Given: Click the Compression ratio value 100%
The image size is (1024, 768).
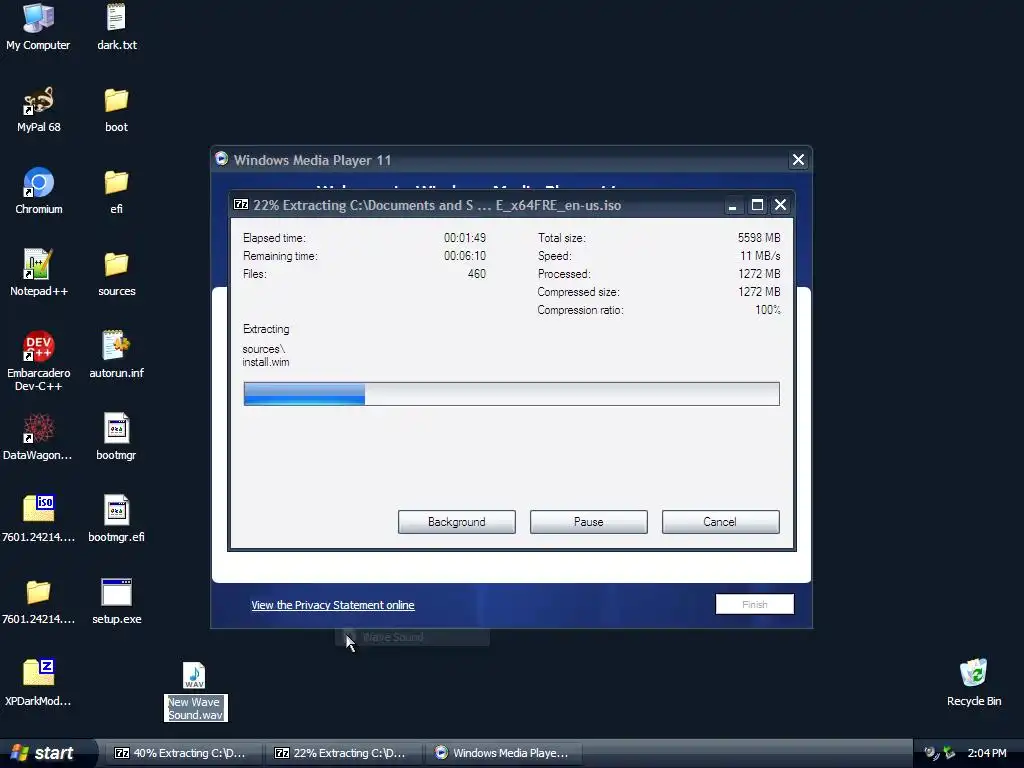Looking at the screenshot, I should [x=767, y=310].
